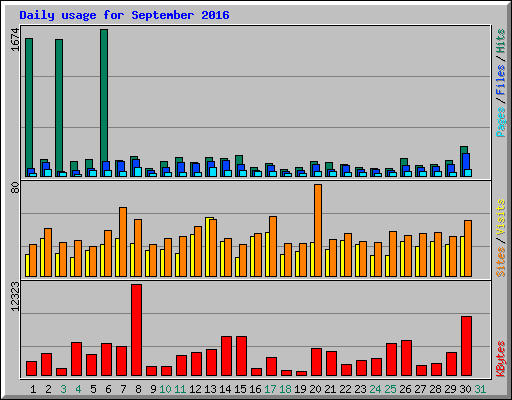Image resolution: width=512 pixels, height=400 pixels.
Task: Click the Visits legend label
Action: tap(501, 218)
